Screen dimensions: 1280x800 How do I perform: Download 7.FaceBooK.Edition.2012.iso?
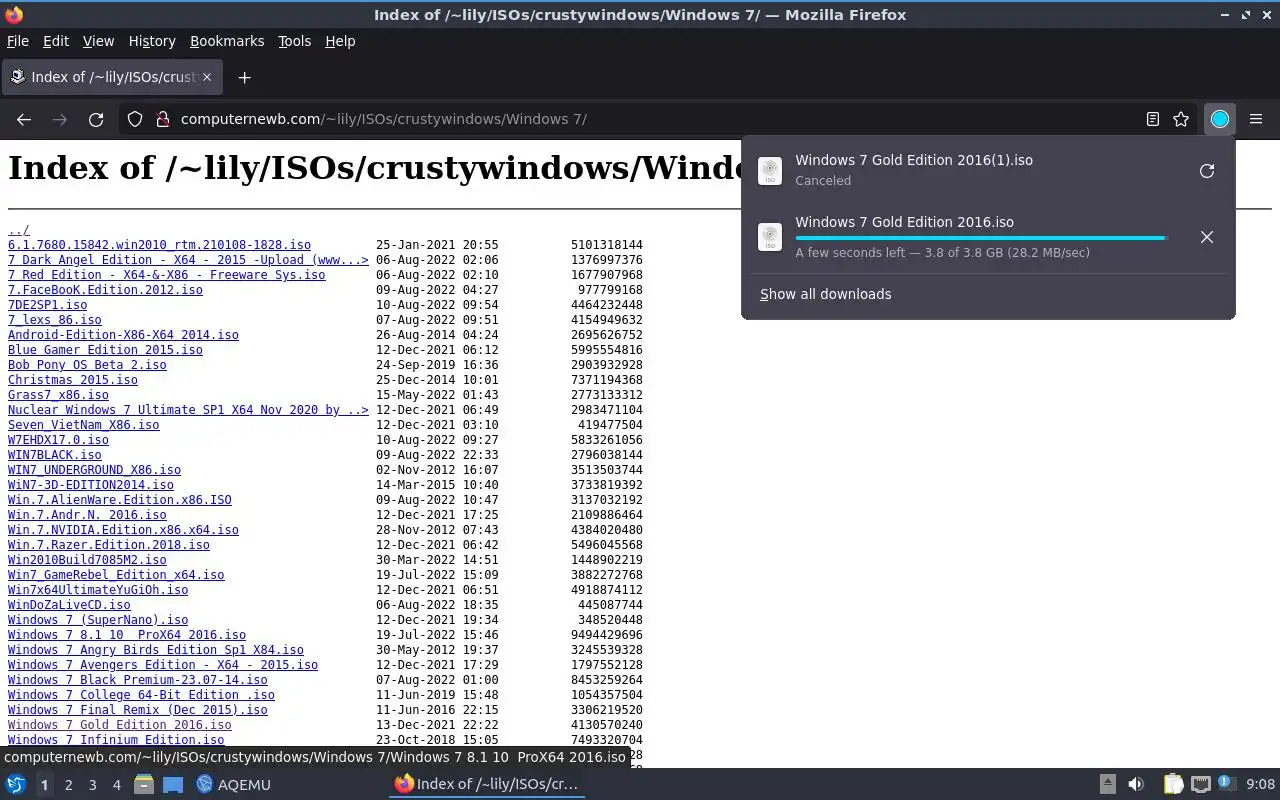pyautogui.click(x=105, y=290)
